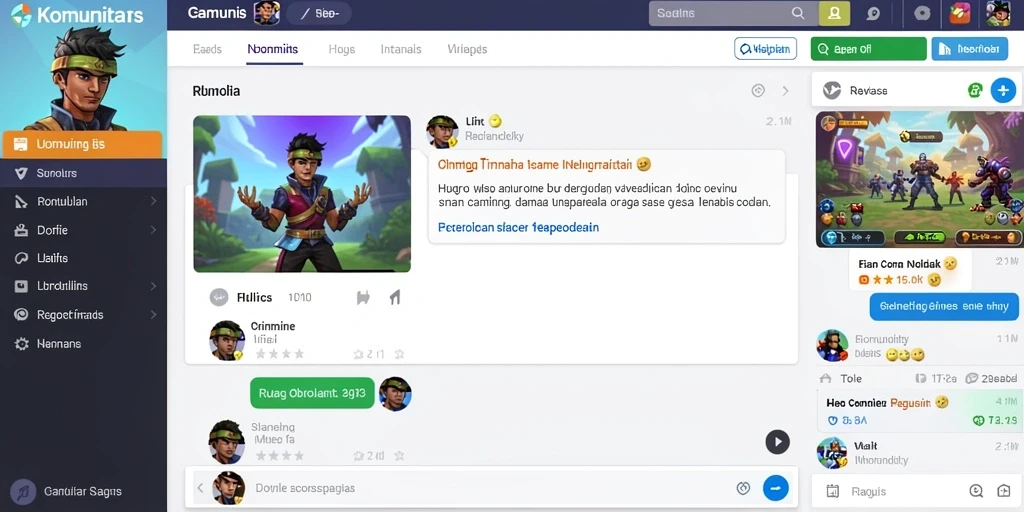Screen dimensions: 1024x512
Task: Click the user avatar in top right corner
Action: pos(998,13)
